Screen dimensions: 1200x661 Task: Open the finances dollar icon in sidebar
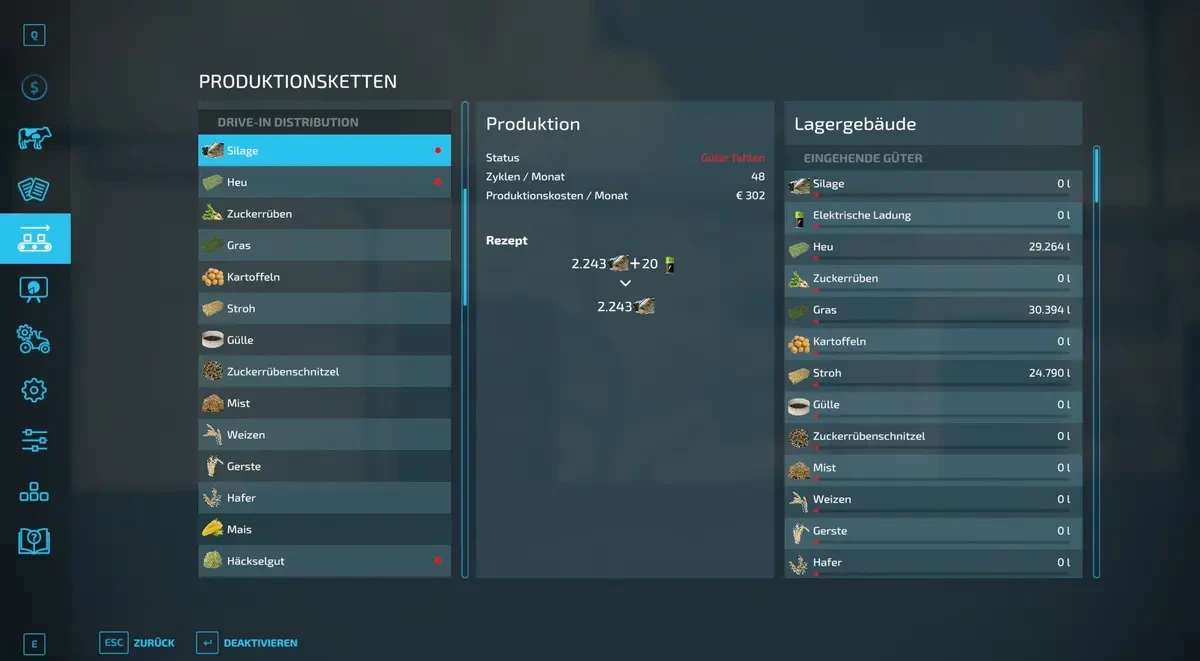(35, 87)
